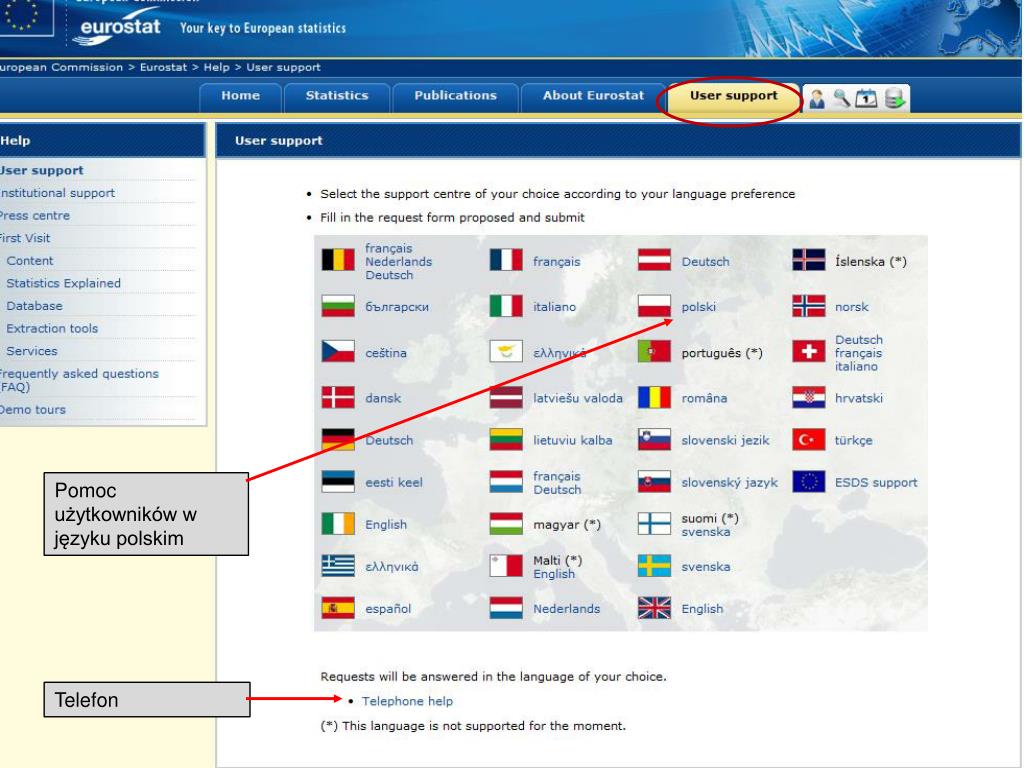Choose the polski support centre link

[x=699, y=306]
